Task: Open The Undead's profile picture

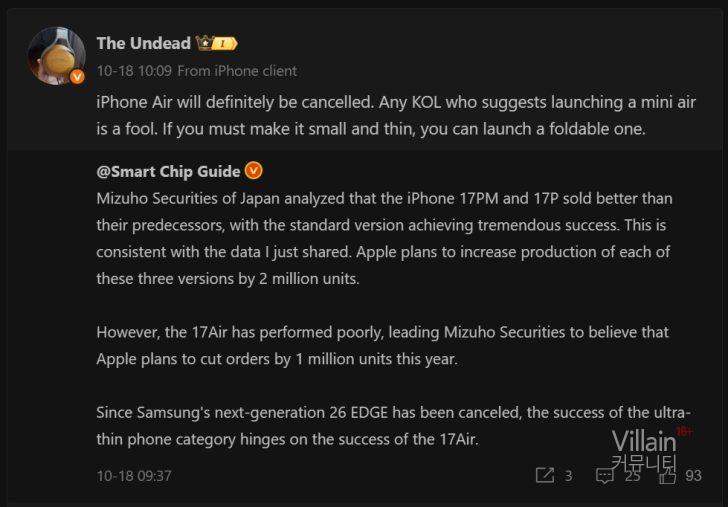Action: pos(56,56)
